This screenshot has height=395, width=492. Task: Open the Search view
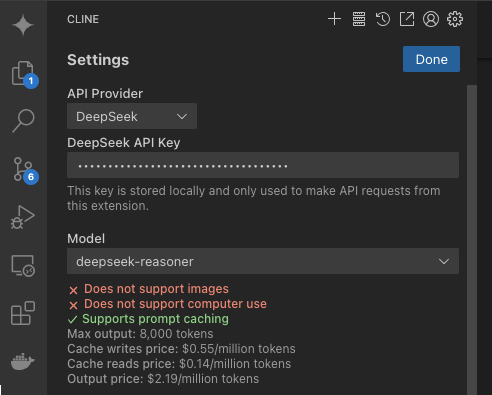tap(23, 120)
